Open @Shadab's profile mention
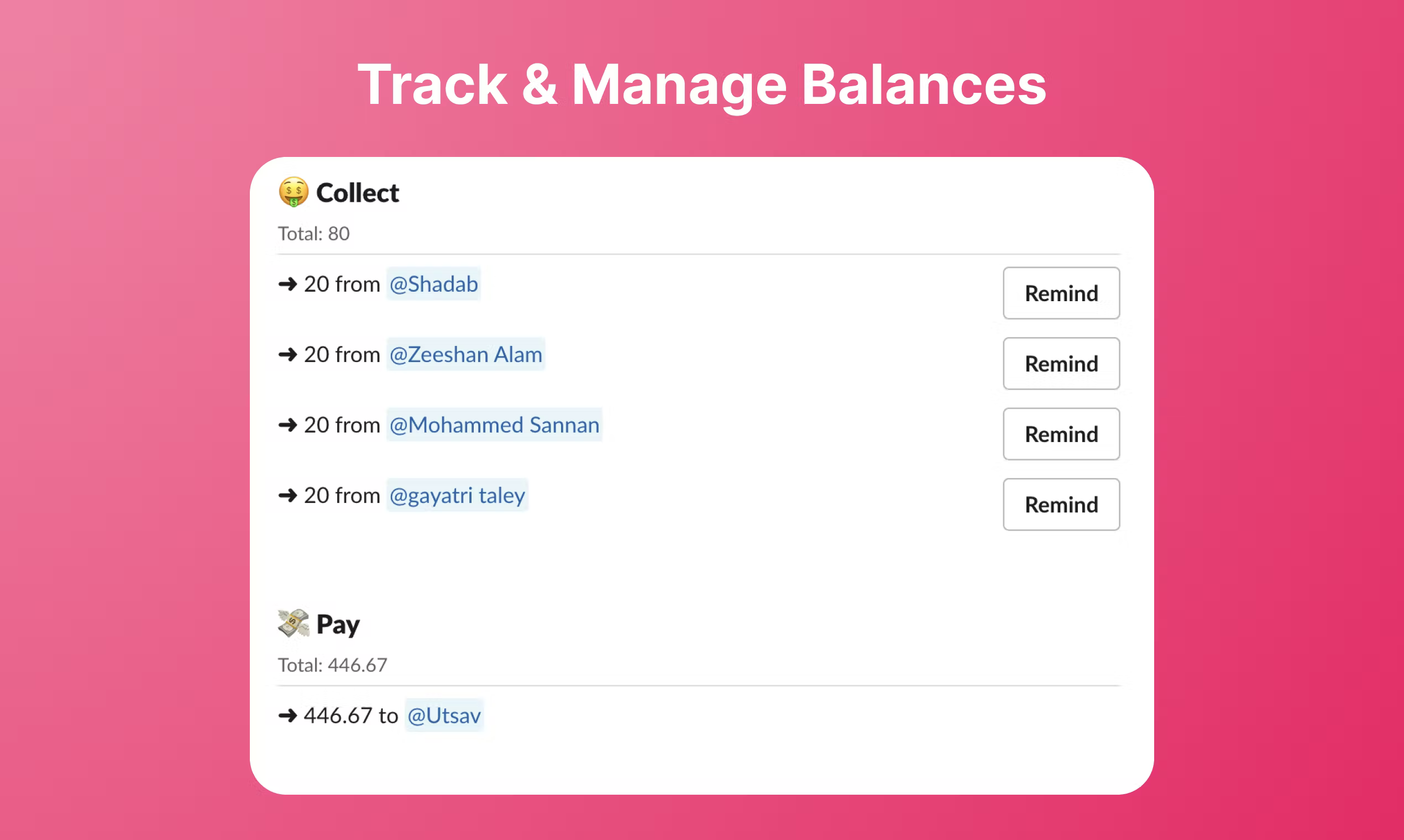1404x840 pixels. (432, 284)
